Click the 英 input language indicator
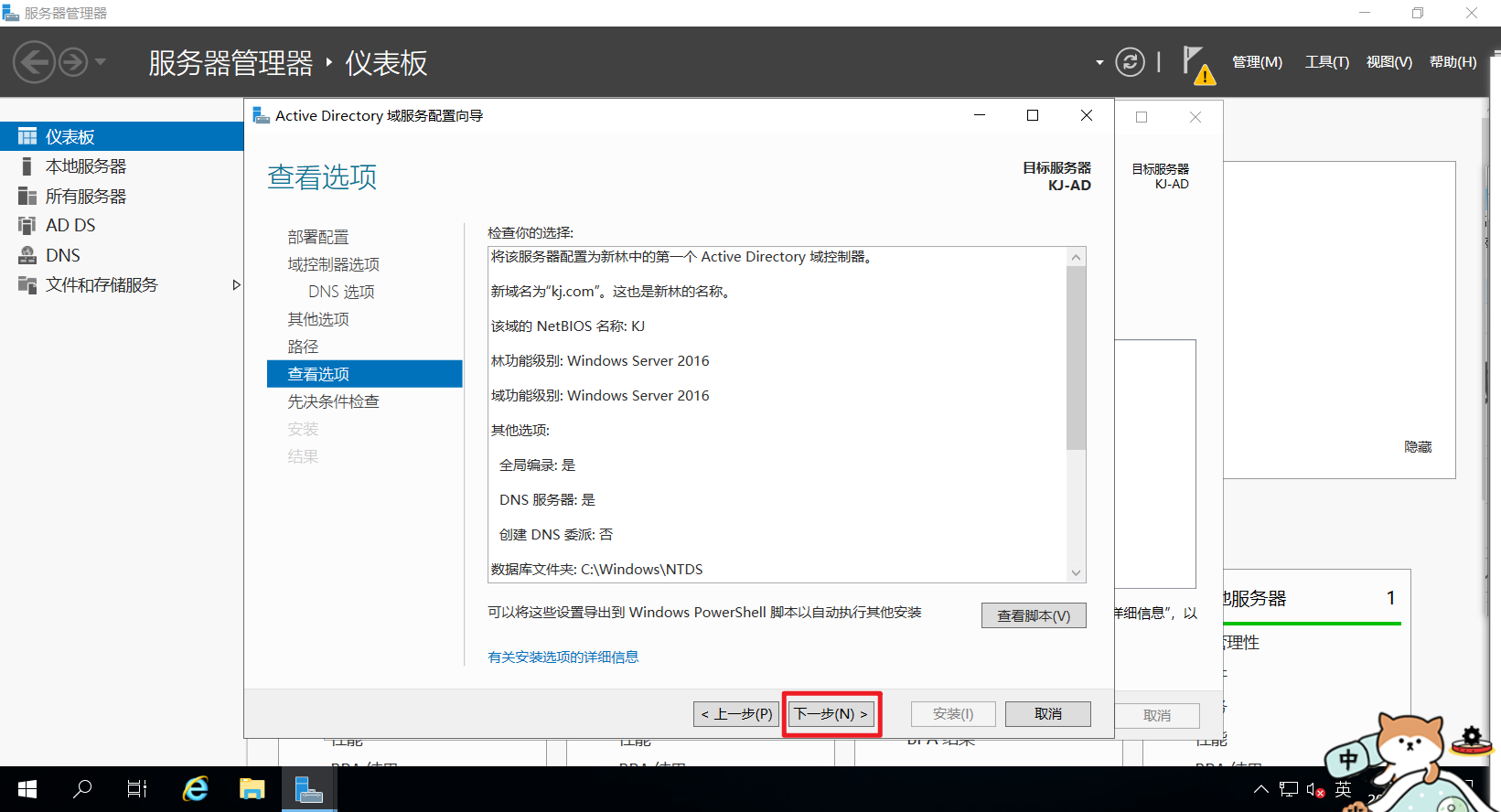The image size is (1501, 812). coord(1343,789)
